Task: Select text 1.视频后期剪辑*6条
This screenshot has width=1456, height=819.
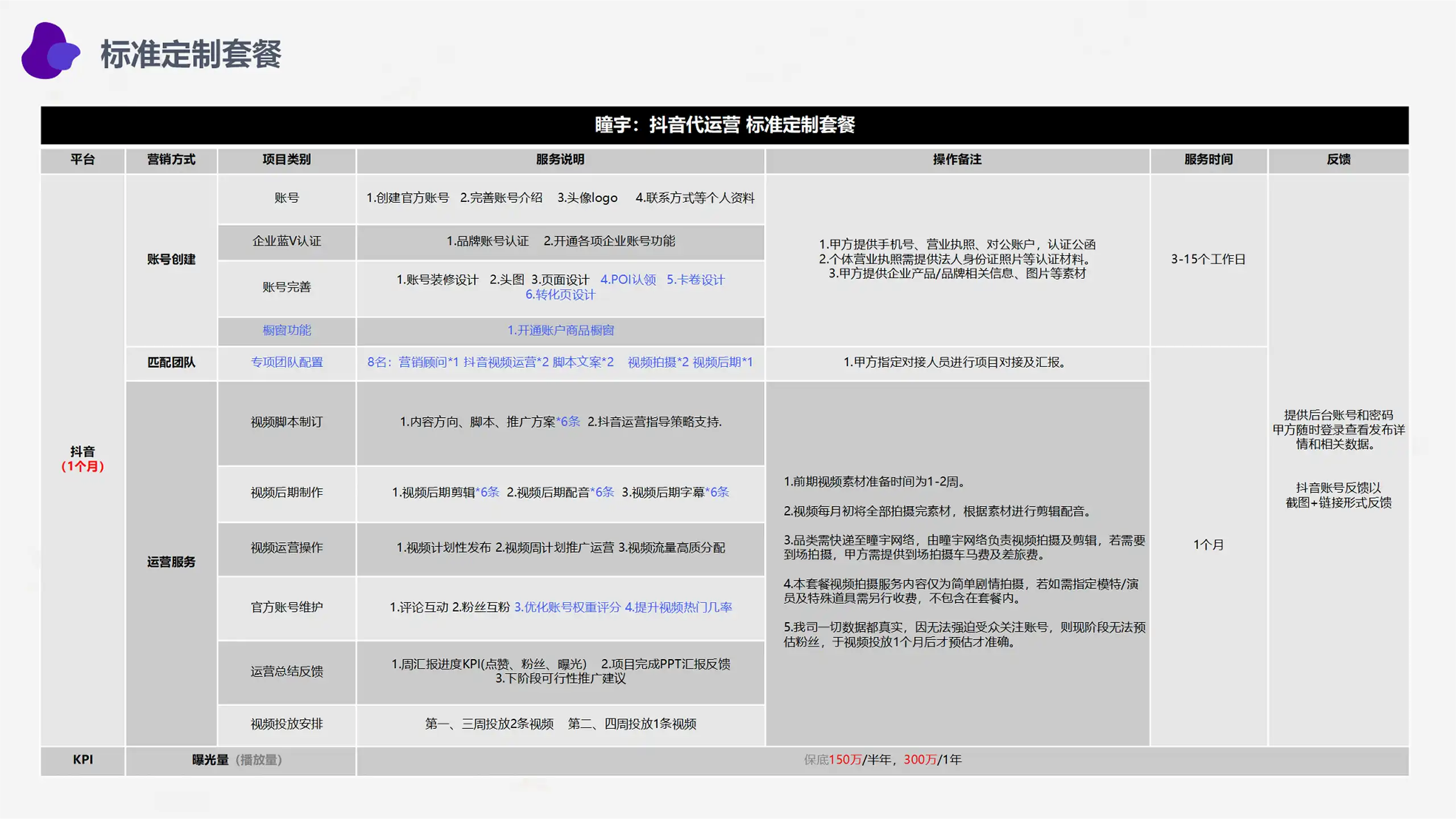Action: coord(445,493)
